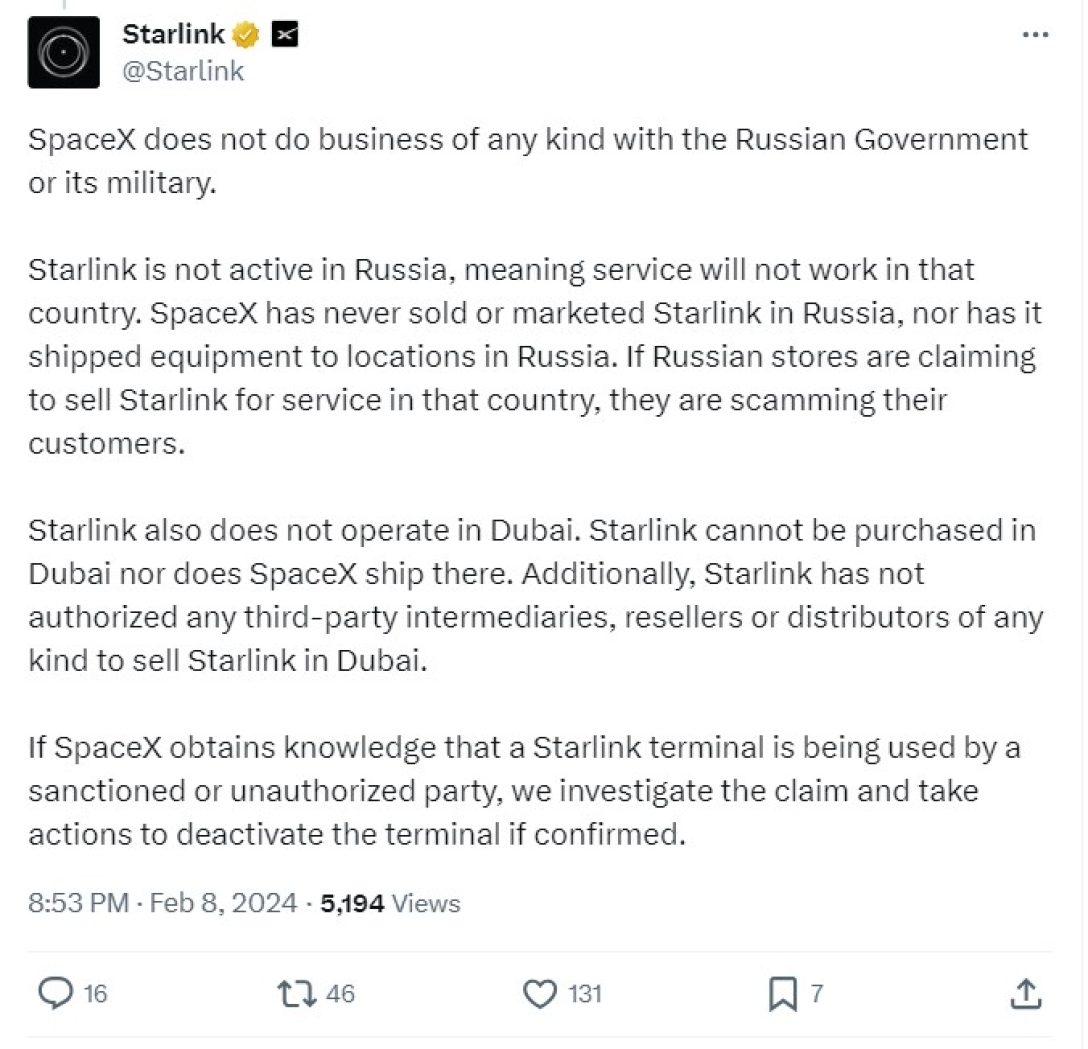Click the reply count 16
Screen dimensions: 1088x1049
pyautogui.click(x=95, y=993)
